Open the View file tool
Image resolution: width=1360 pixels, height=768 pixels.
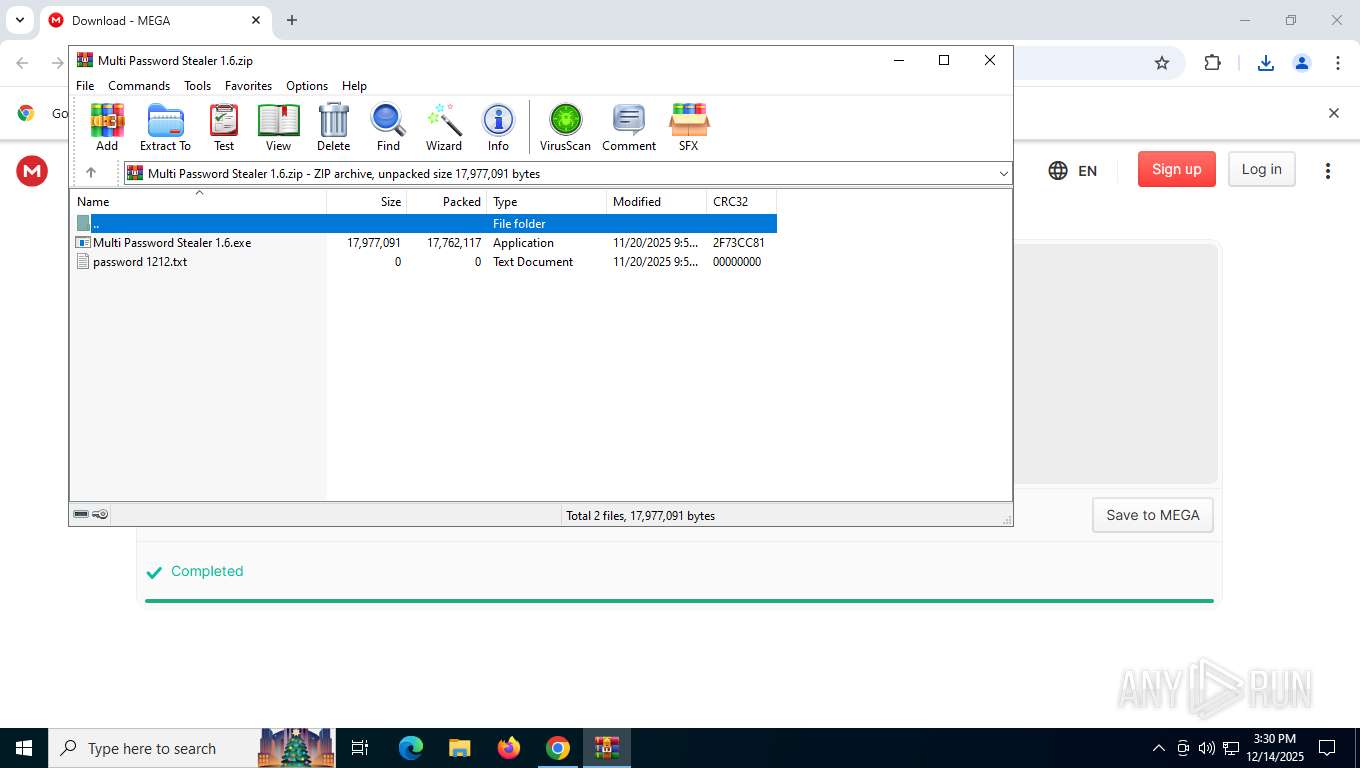[278, 127]
